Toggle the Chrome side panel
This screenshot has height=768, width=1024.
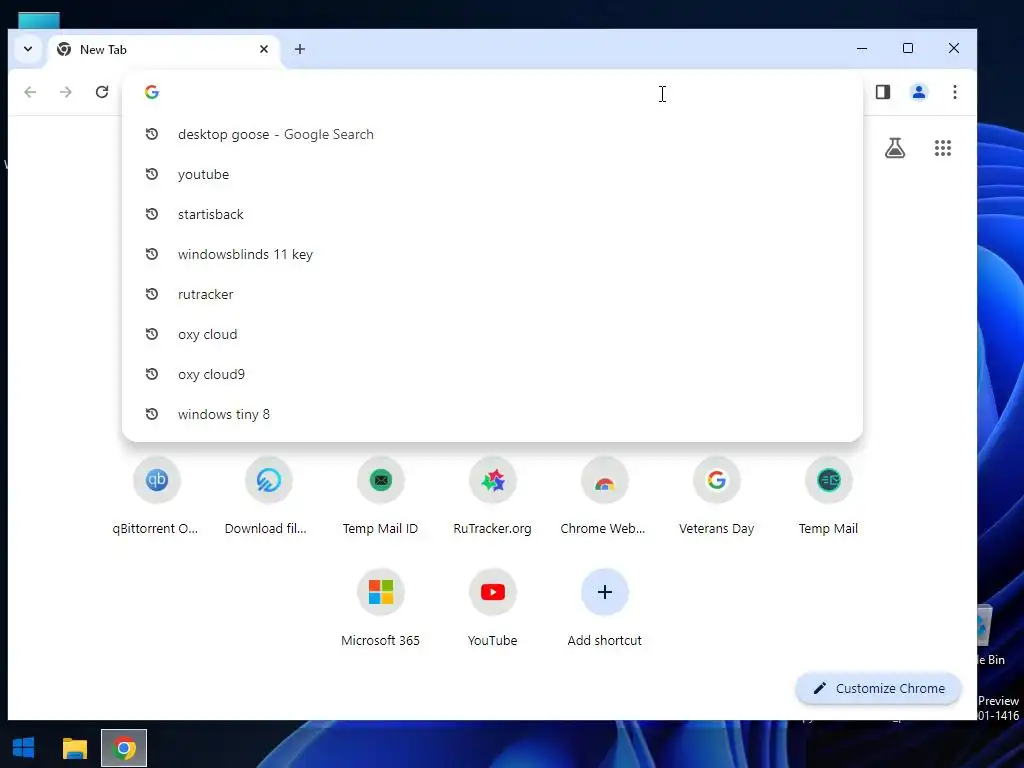(x=883, y=92)
